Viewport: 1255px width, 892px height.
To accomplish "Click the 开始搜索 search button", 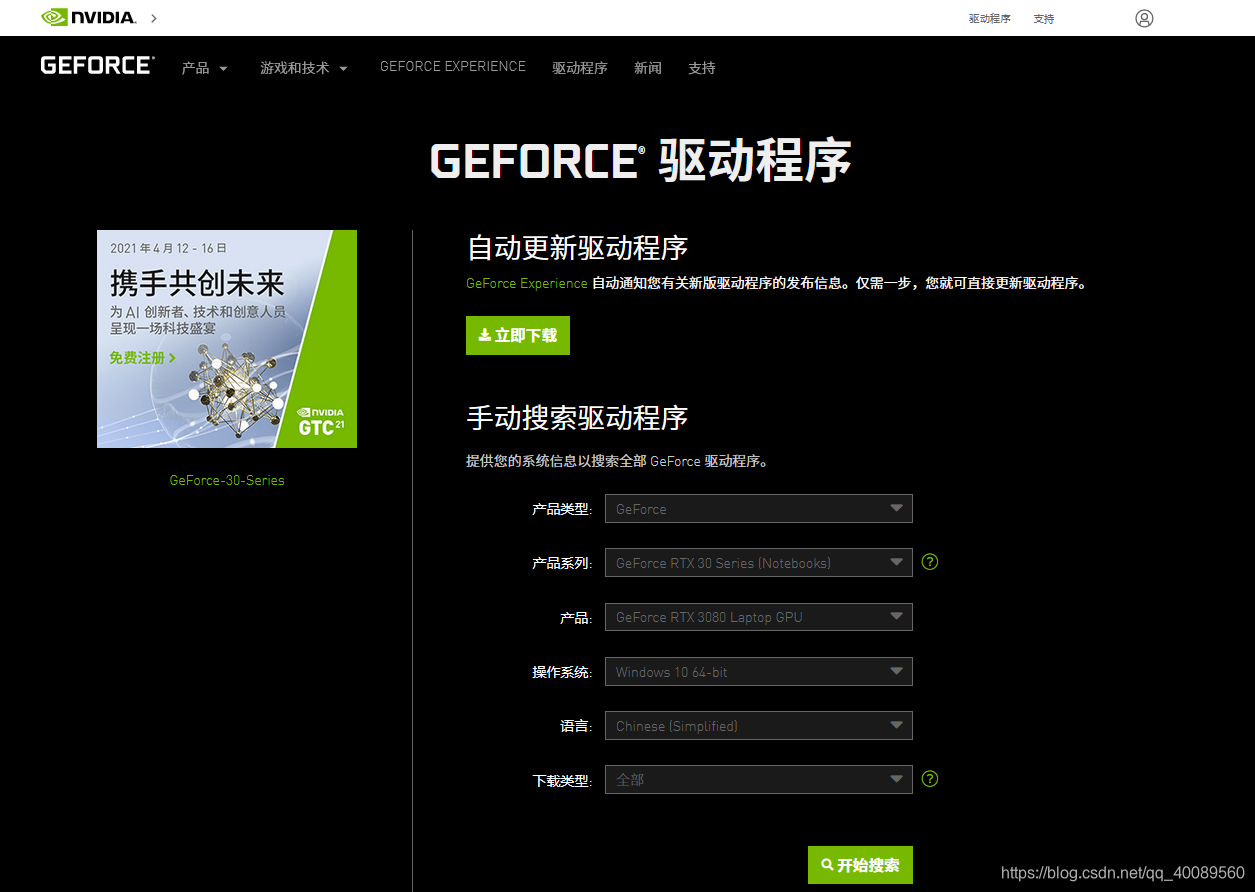I will point(860,865).
